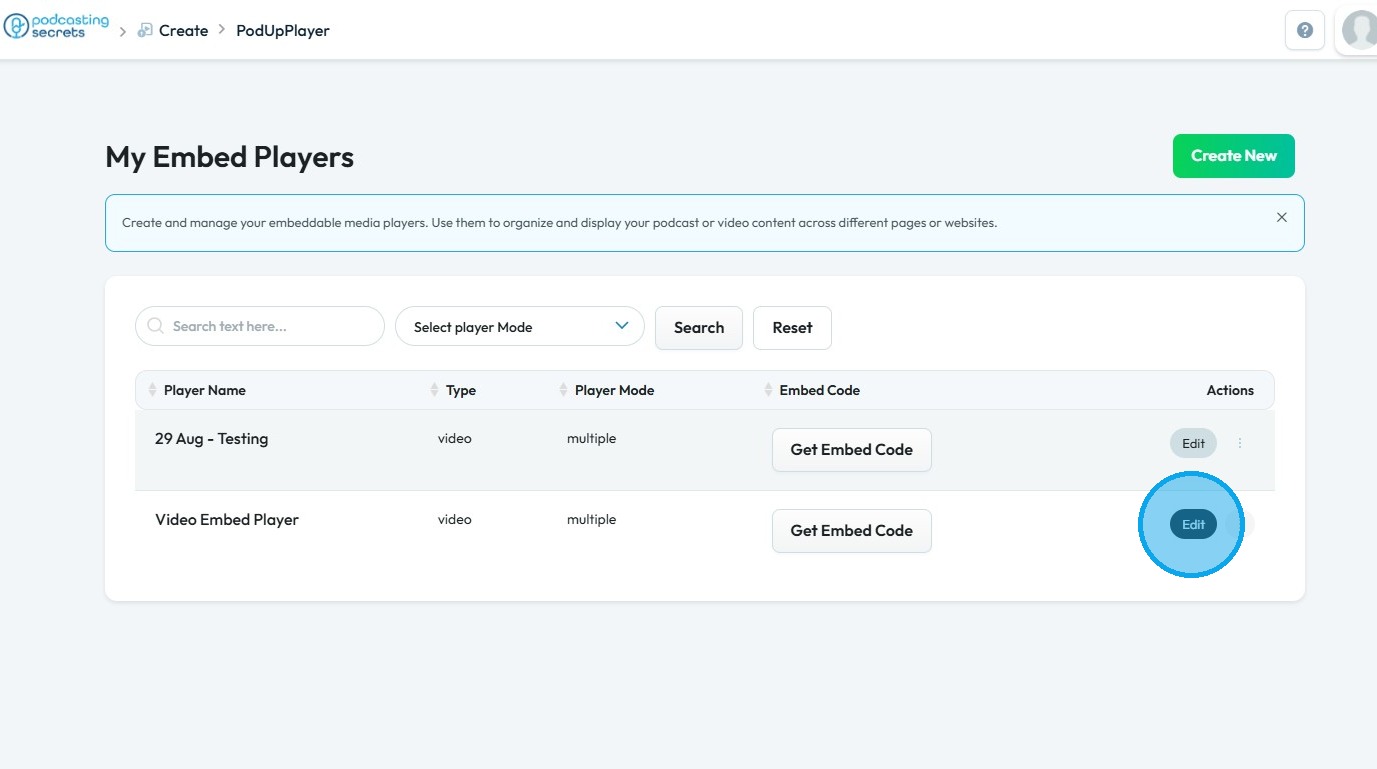
Task: Open the help question mark icon
Action: click(x=1304, y=30)
